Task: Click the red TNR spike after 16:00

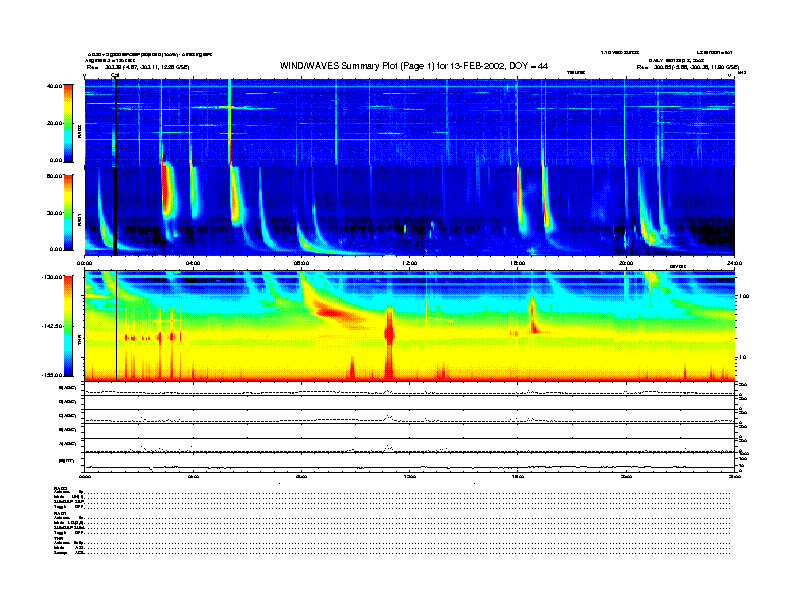Action: [x=532, y=314]
